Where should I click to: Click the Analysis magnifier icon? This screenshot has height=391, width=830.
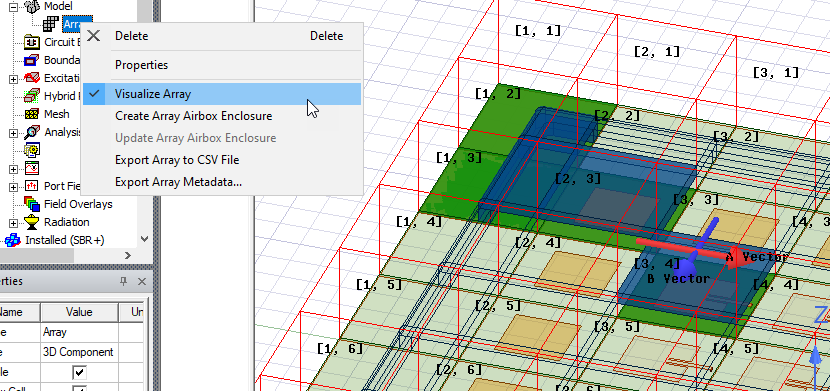tap(32, 132)
